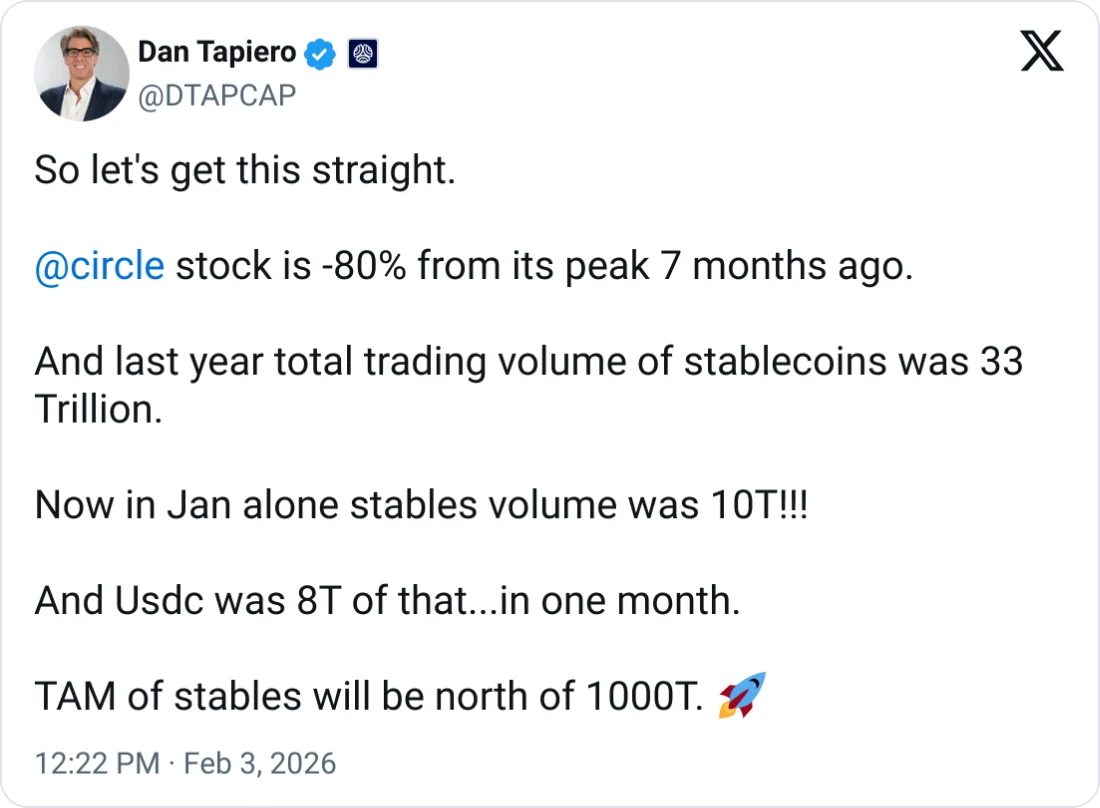Click the X logo in the corner
The image size is (1100, 808).
[1042, 50]
